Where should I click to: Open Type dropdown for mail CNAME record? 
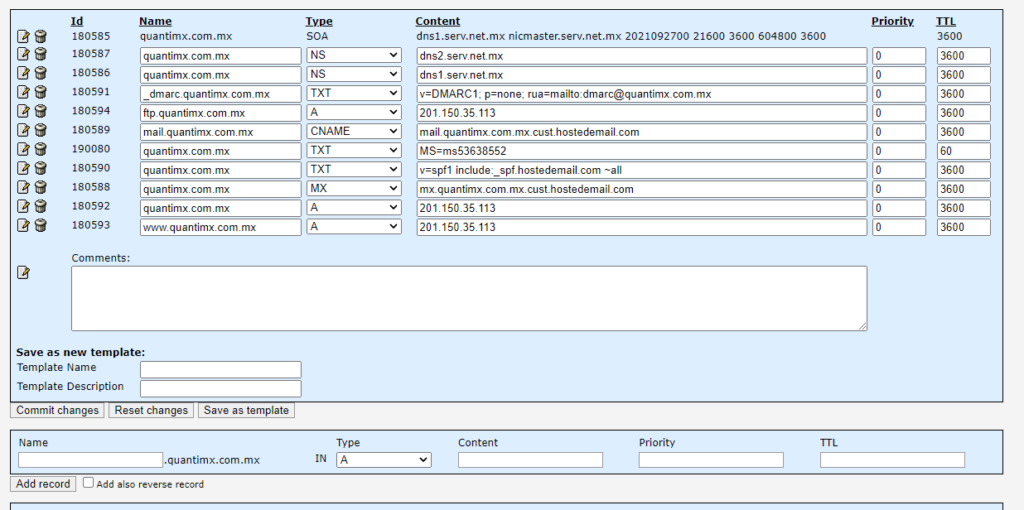pos(354,132)
